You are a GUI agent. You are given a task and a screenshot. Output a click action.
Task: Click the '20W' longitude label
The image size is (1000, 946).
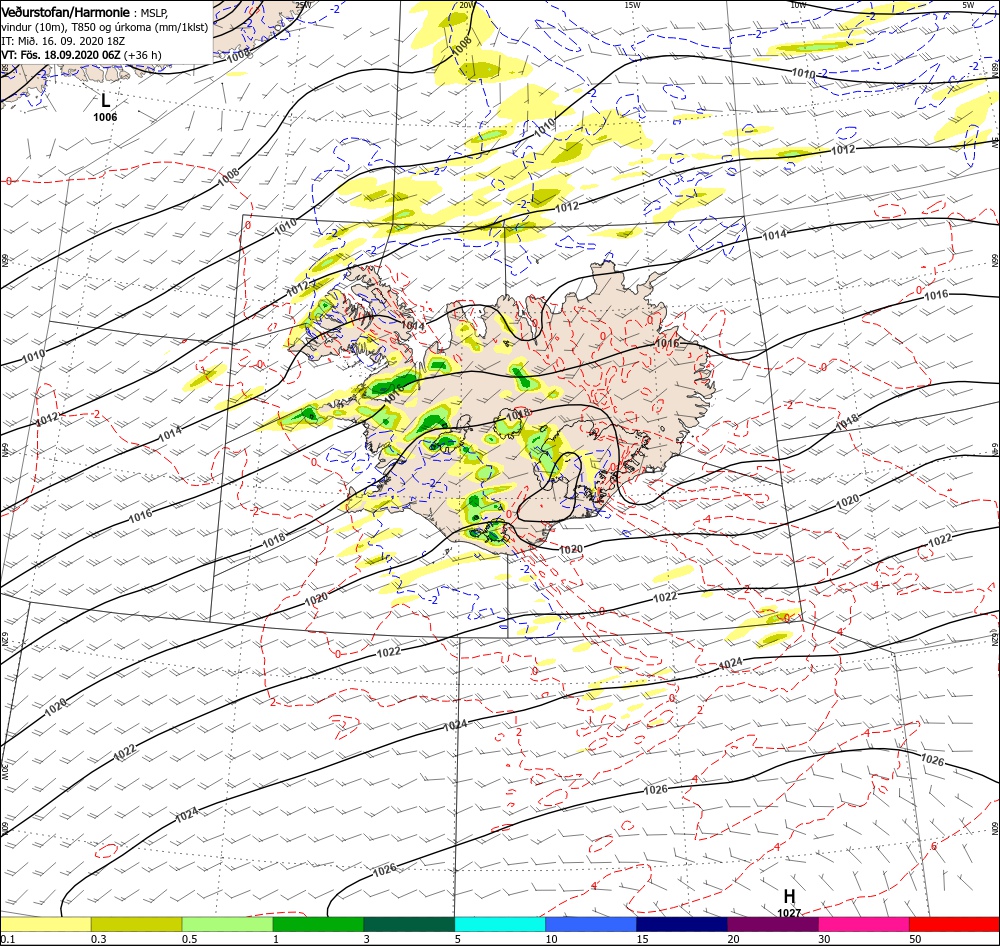466,4
